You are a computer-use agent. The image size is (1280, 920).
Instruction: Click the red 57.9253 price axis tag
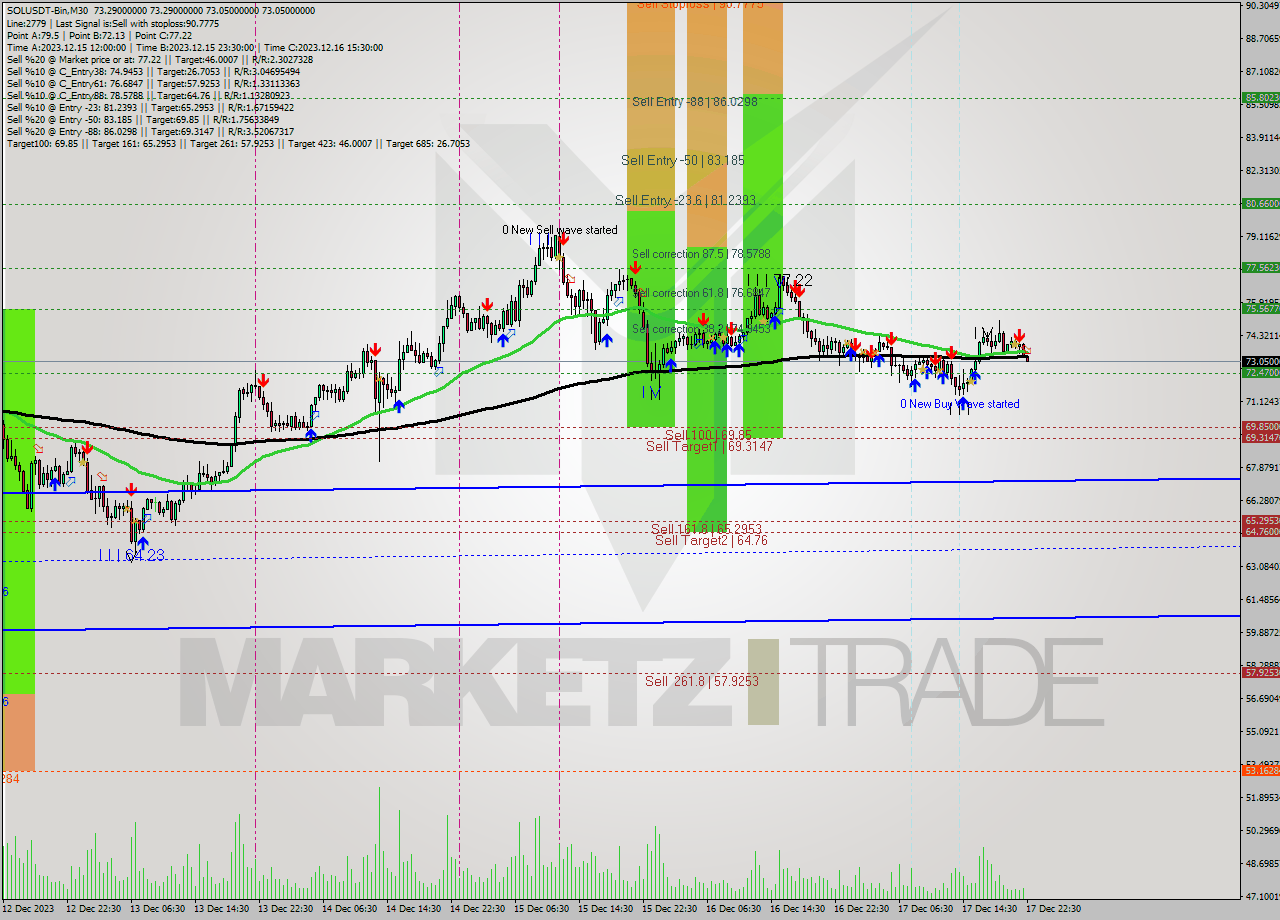tap(1261, 673)
